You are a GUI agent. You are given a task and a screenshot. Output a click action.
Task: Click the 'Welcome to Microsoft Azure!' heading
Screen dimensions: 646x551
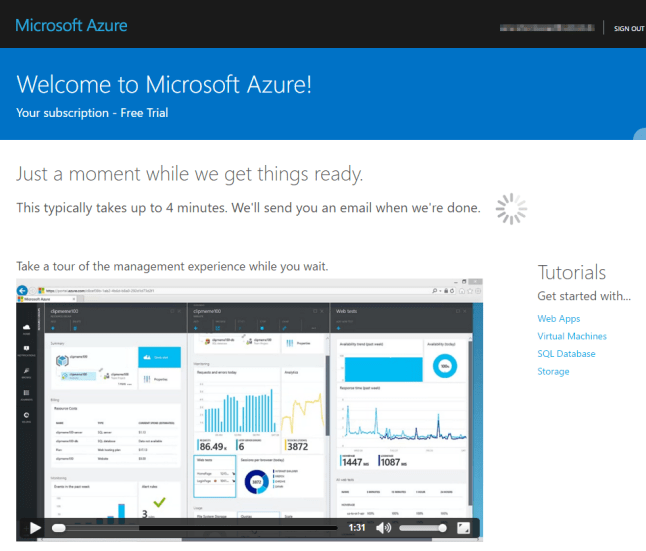(164, 84)
